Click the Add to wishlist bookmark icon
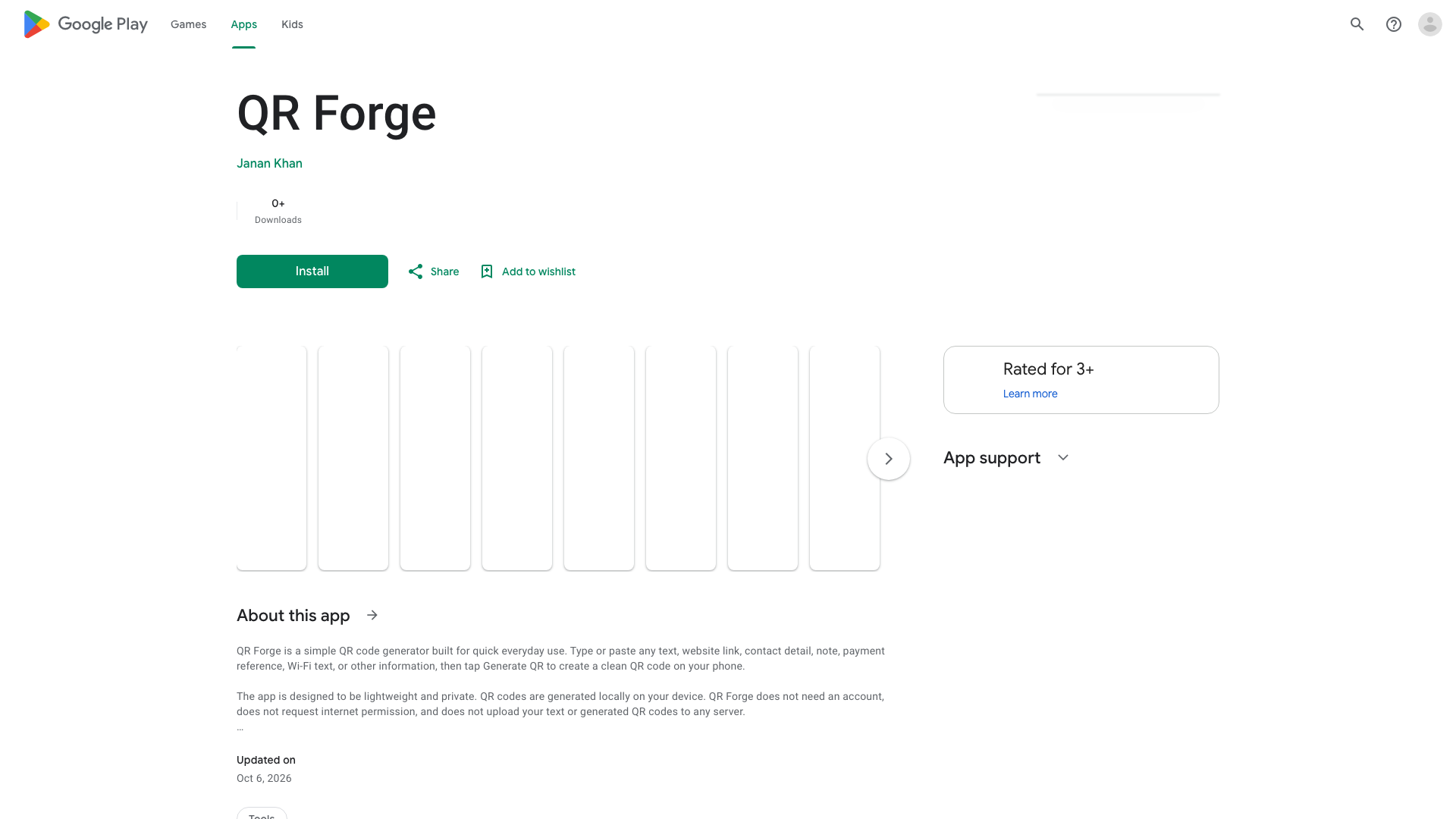 tap(487, 271)
